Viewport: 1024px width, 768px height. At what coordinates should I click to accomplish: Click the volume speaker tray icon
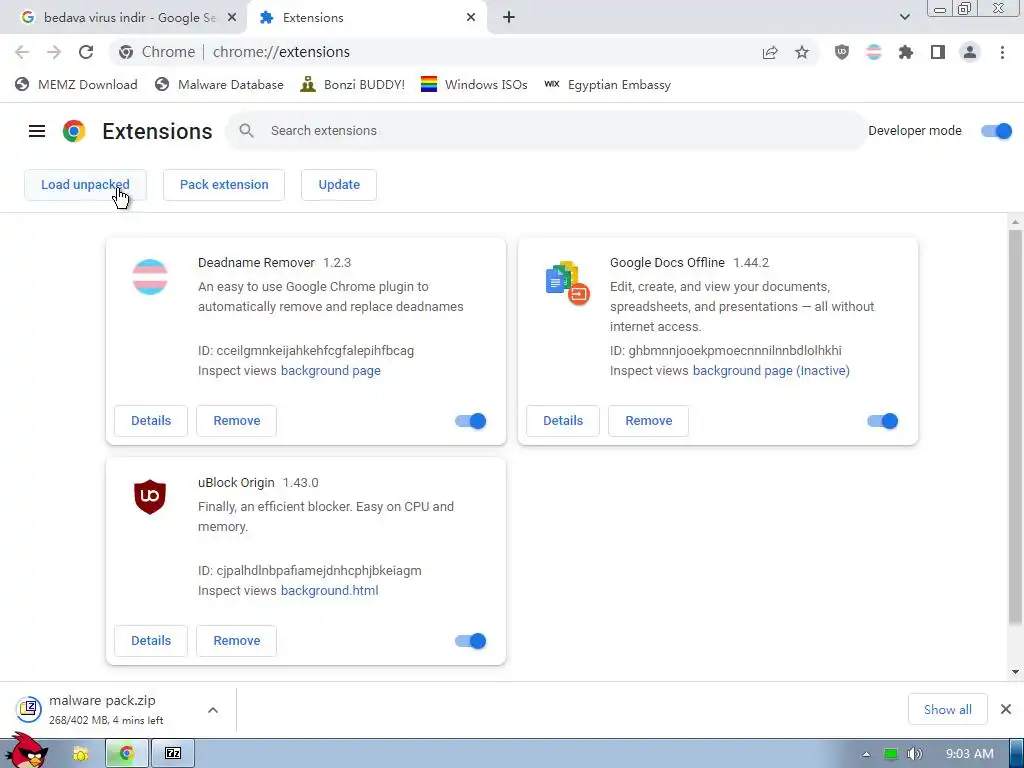coord(914,754)
